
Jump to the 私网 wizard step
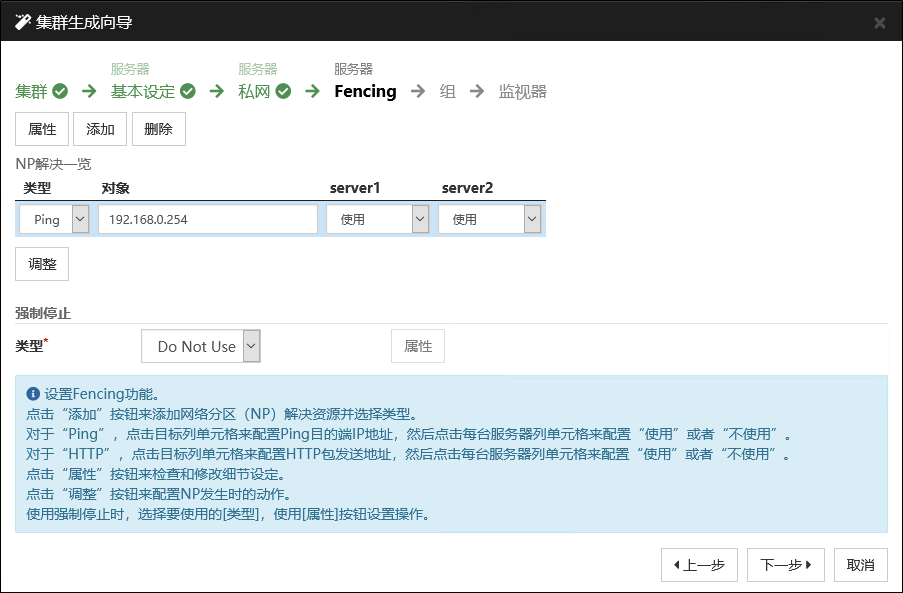point(254,92)
